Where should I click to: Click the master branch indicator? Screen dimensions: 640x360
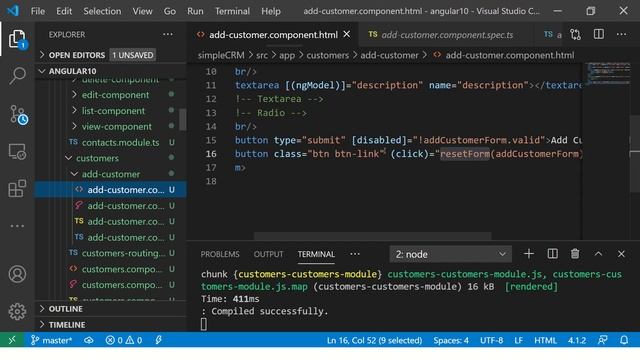coord(51,340)
